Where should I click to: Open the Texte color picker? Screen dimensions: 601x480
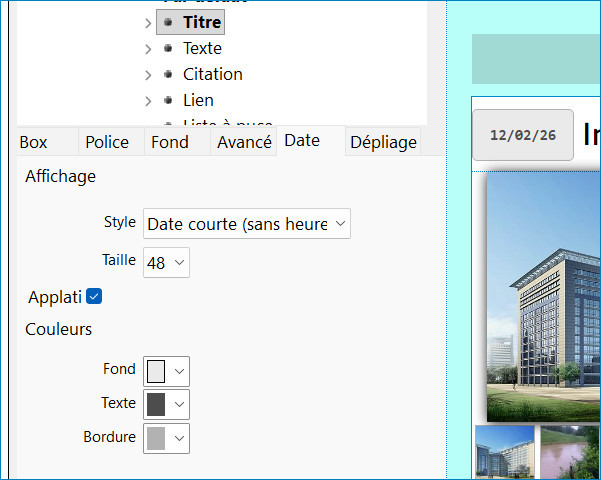click(x=166, y=404)
